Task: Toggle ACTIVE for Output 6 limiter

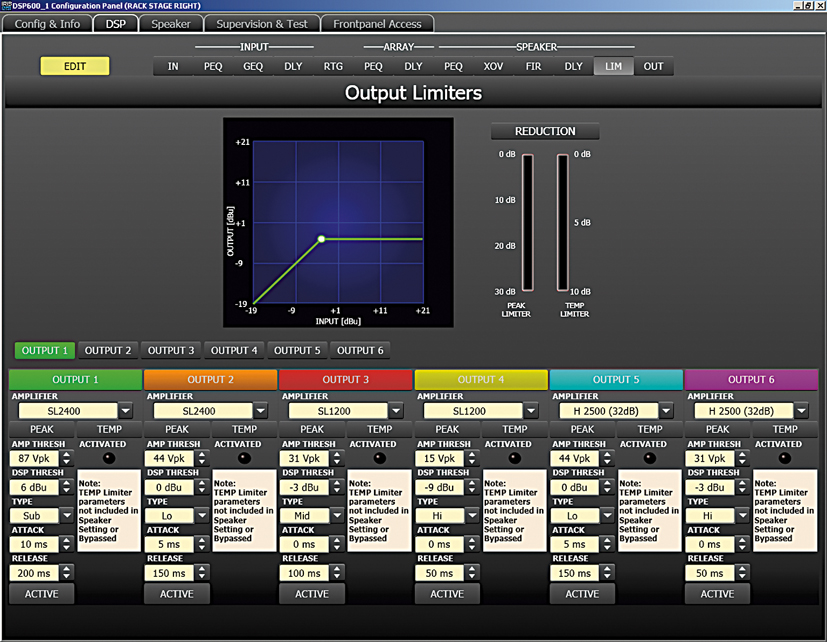Action: [717, 594]
